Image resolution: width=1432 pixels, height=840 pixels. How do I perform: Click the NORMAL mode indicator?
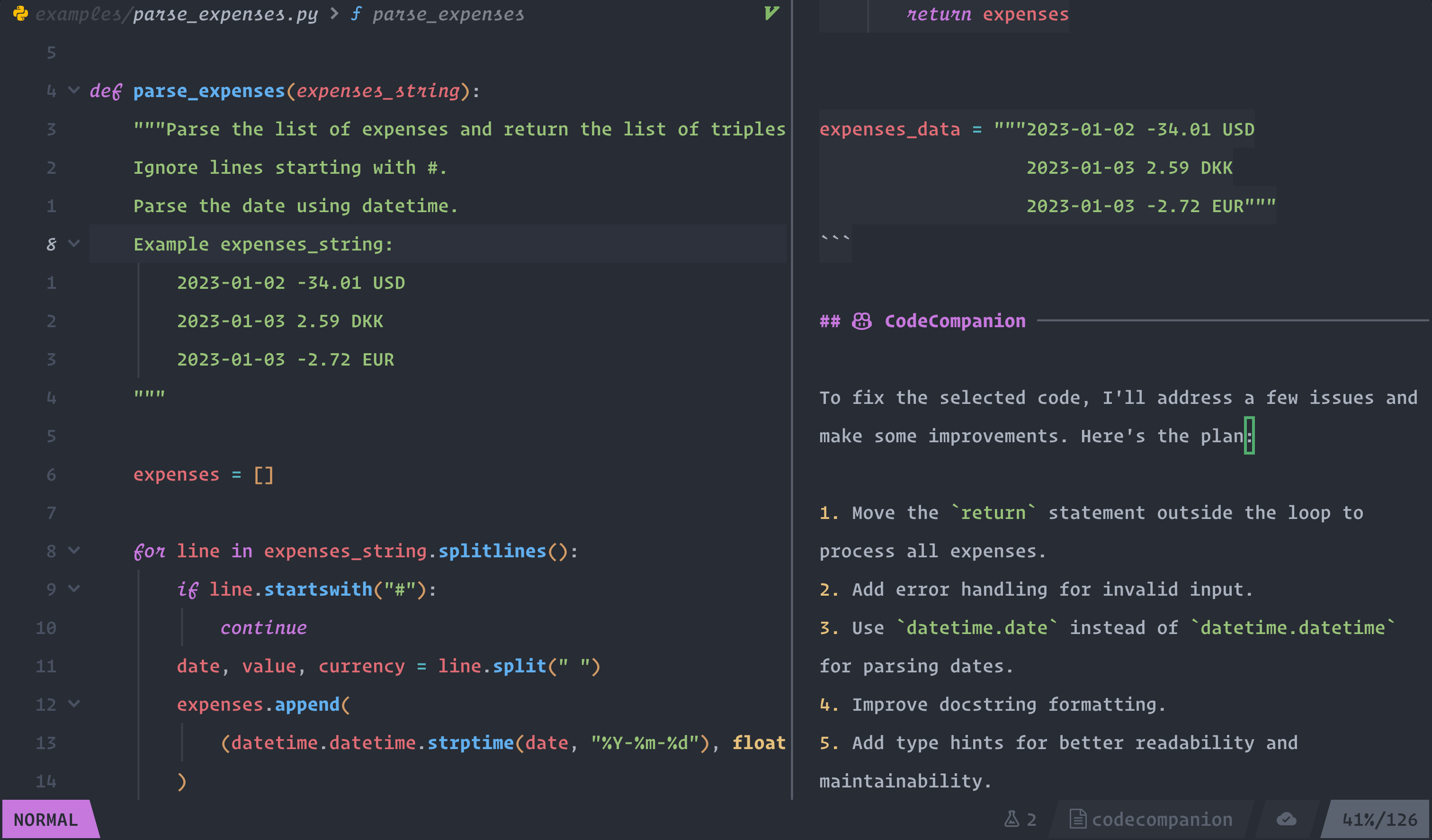[46, 820]
